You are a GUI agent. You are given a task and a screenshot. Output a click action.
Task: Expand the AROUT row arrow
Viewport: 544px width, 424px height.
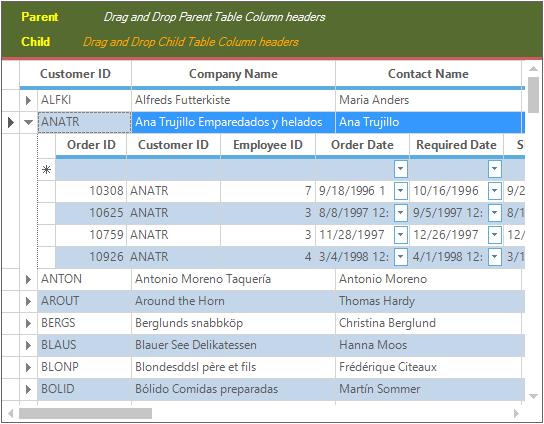[x=28, y=301]
